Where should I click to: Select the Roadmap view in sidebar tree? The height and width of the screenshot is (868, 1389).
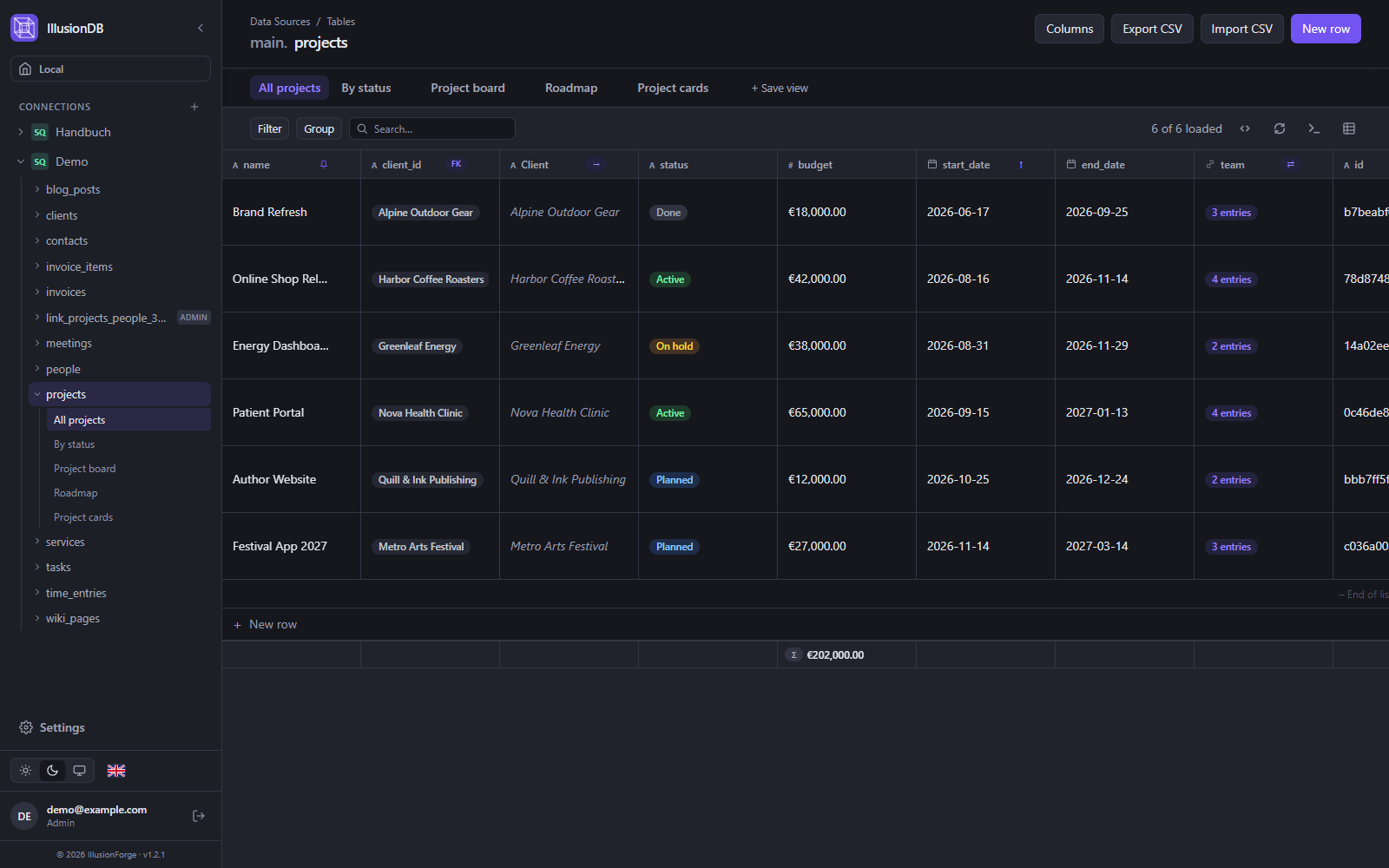[76, 493]
